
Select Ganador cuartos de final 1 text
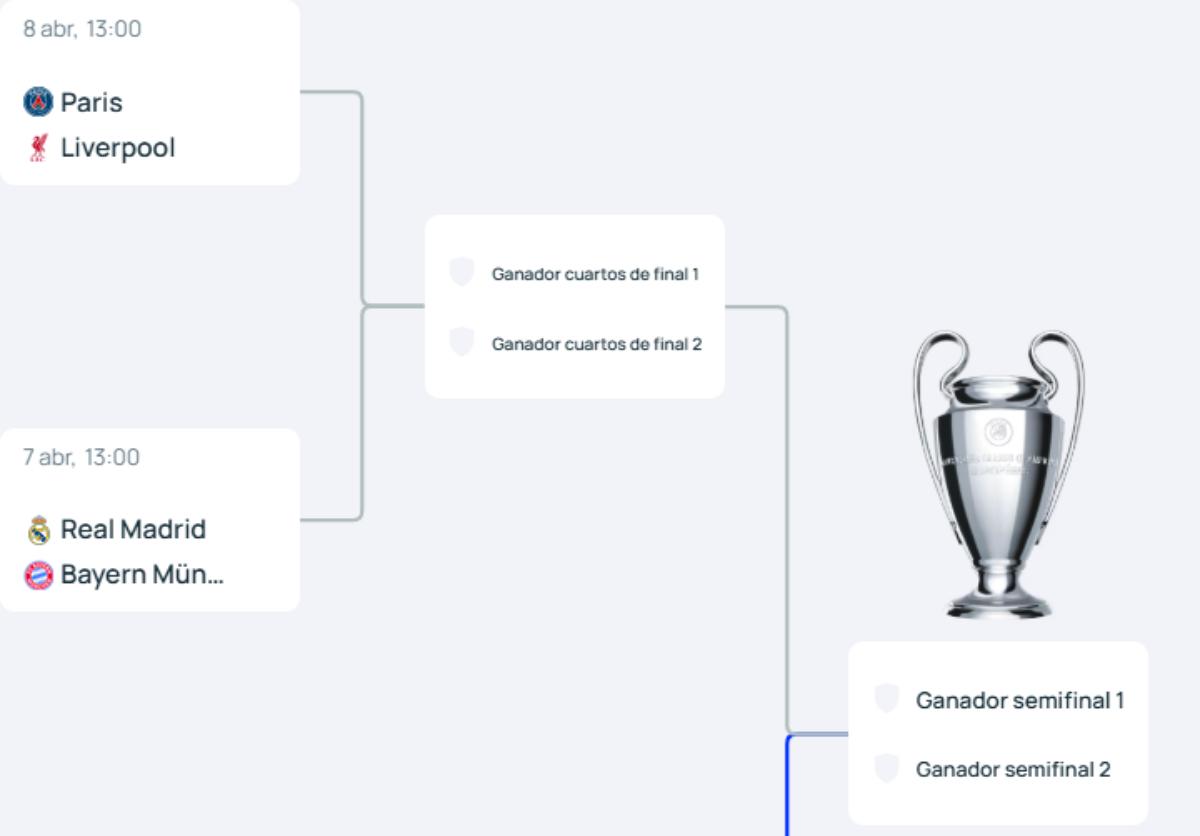(595, 274)
